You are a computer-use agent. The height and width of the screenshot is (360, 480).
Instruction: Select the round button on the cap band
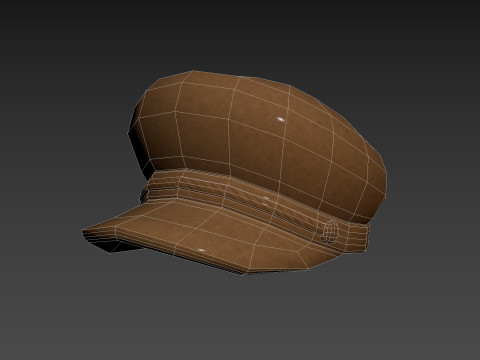331,232
